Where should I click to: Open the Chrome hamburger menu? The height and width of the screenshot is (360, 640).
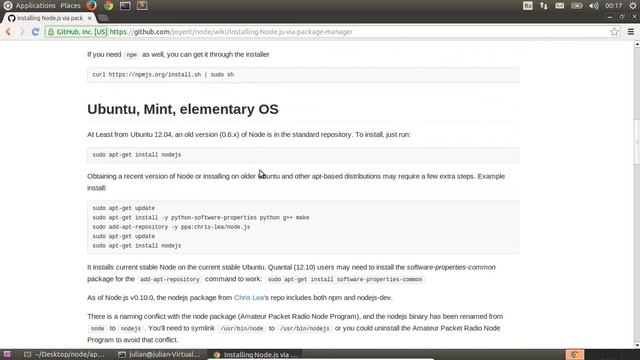[x=631, y=32]
